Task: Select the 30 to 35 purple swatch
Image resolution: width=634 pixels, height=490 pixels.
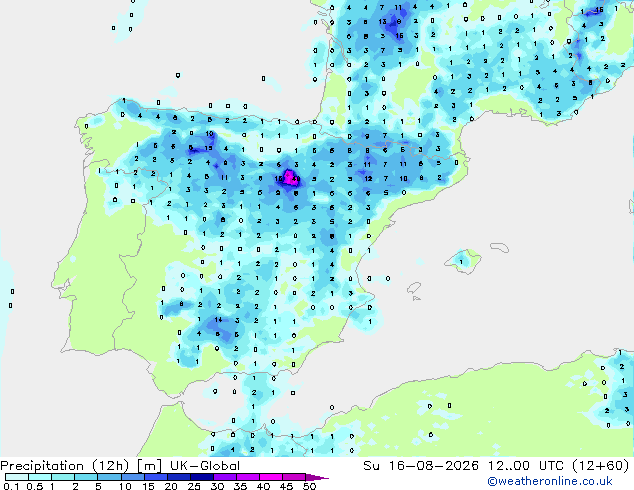Action: [x=224, y=477]
